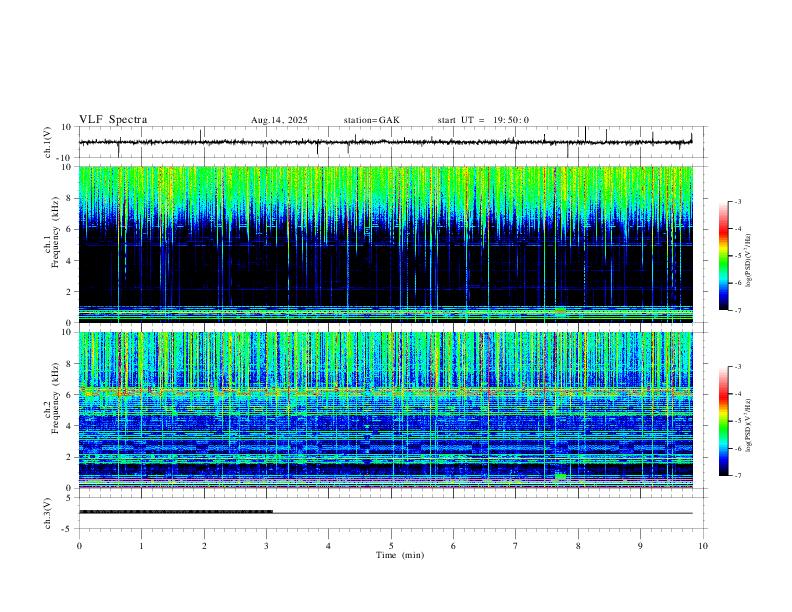Screen dimensions: 792x612
Task: Click the ch.2 spectrogram color bar
Action: (723, 421)
